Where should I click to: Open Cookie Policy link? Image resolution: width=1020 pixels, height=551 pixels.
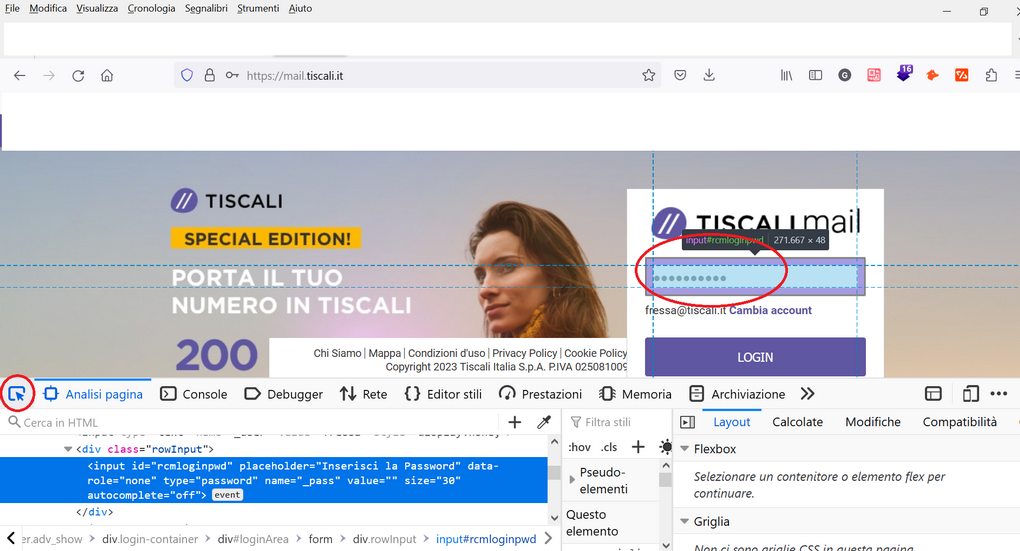595,353
